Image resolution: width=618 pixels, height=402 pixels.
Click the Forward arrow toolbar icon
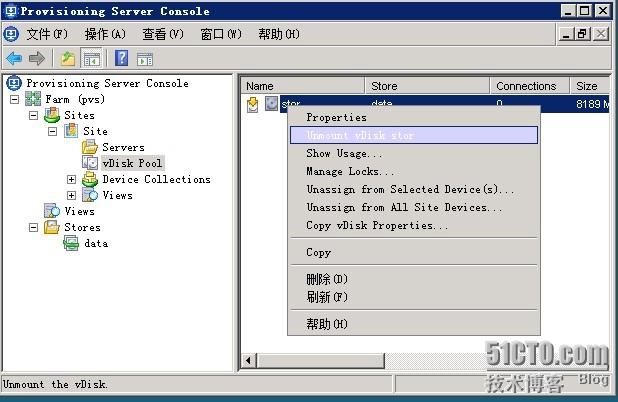[37, 59]
